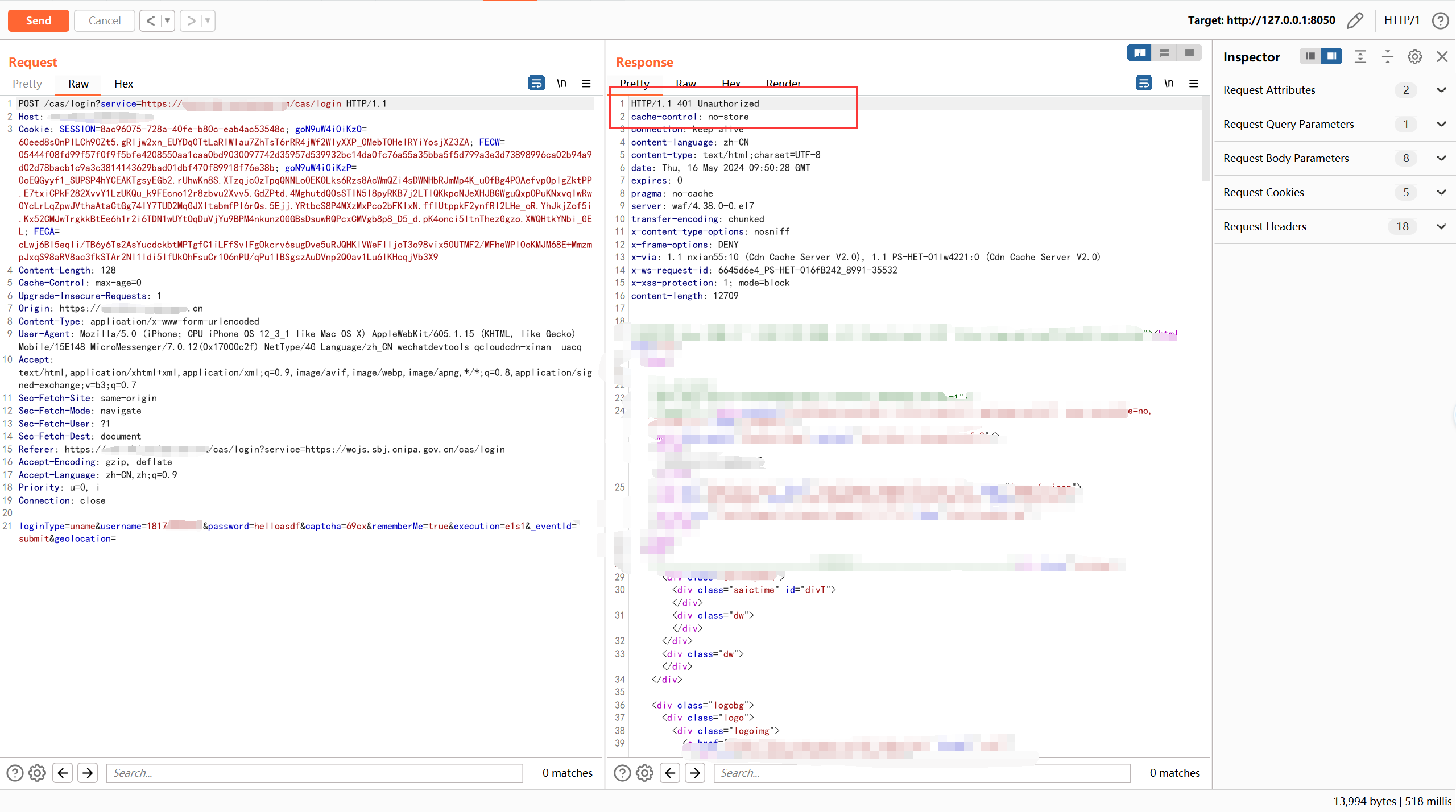Click the server: waf/4.38.0-0.el7 line
The image size is (1456, 812).
coord(692,206)
